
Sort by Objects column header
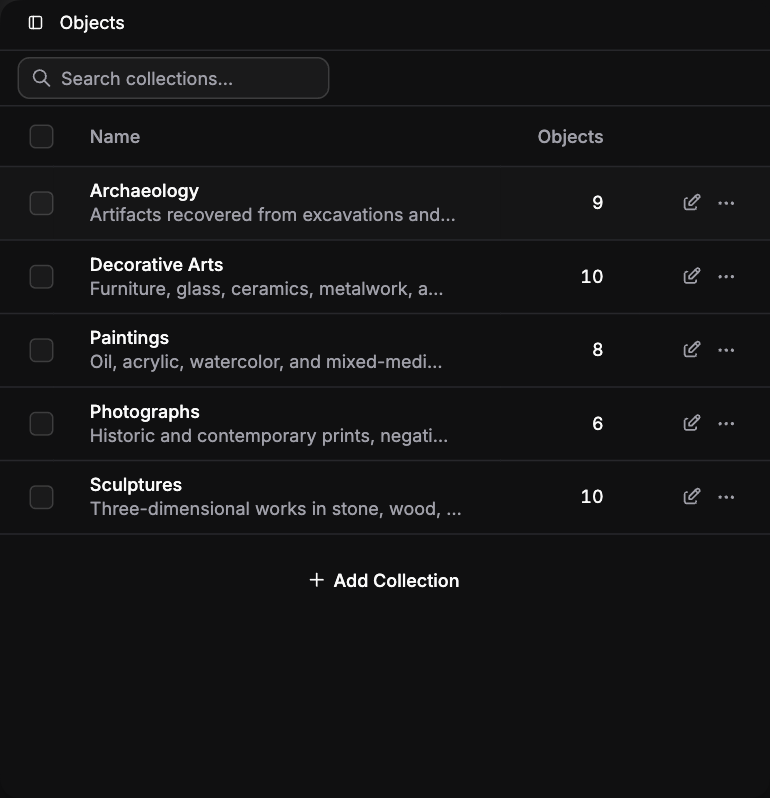tap(570, 137)
